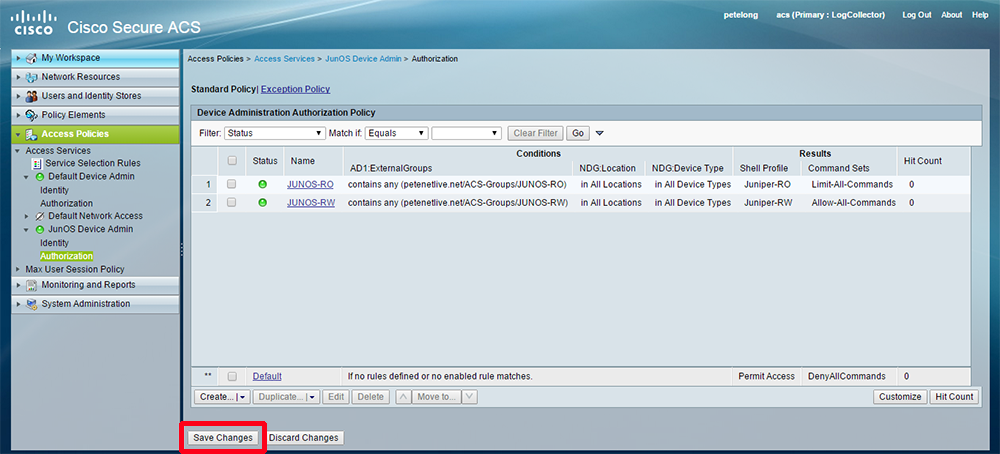
Task: Open the JUNOS-RO rule link
Action: point(310,185)
